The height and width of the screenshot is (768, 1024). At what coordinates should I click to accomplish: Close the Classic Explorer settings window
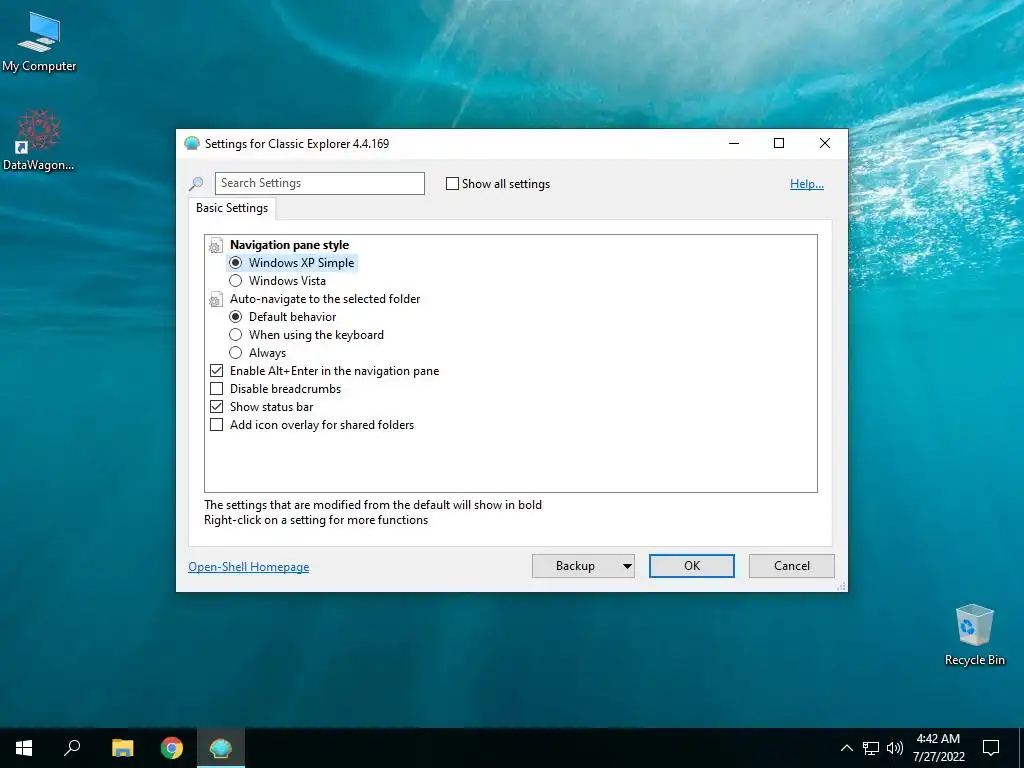(825, 144)
